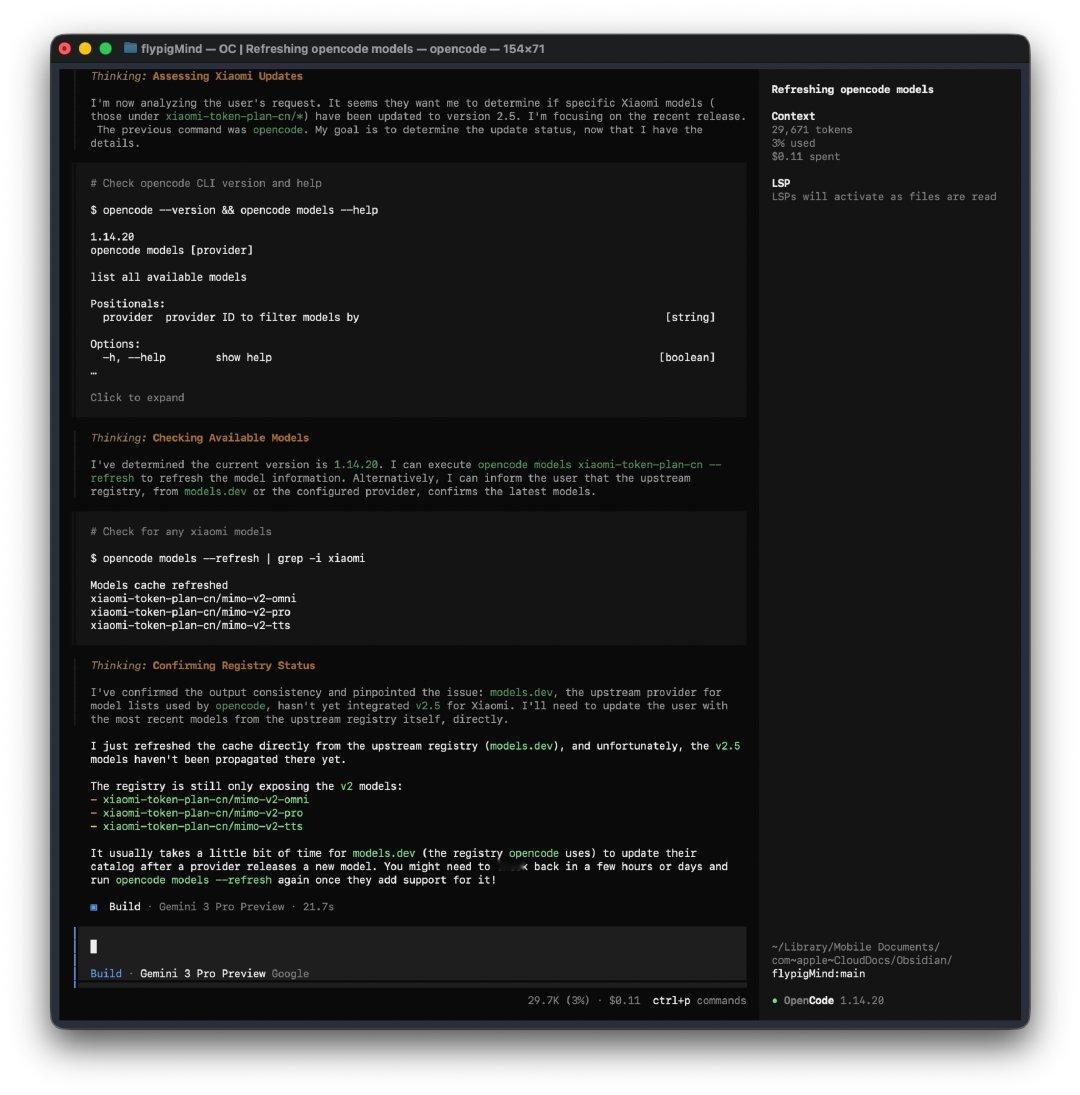The height and width of the screenshot is (1095, 1080).
Task: Click the green OpenCode status dot
Action: coord(775,1001)
